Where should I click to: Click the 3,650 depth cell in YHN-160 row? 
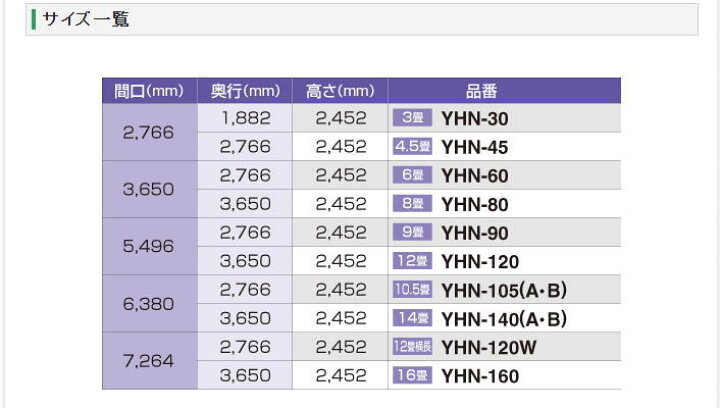pyautogui.click(x=245, y=375)
